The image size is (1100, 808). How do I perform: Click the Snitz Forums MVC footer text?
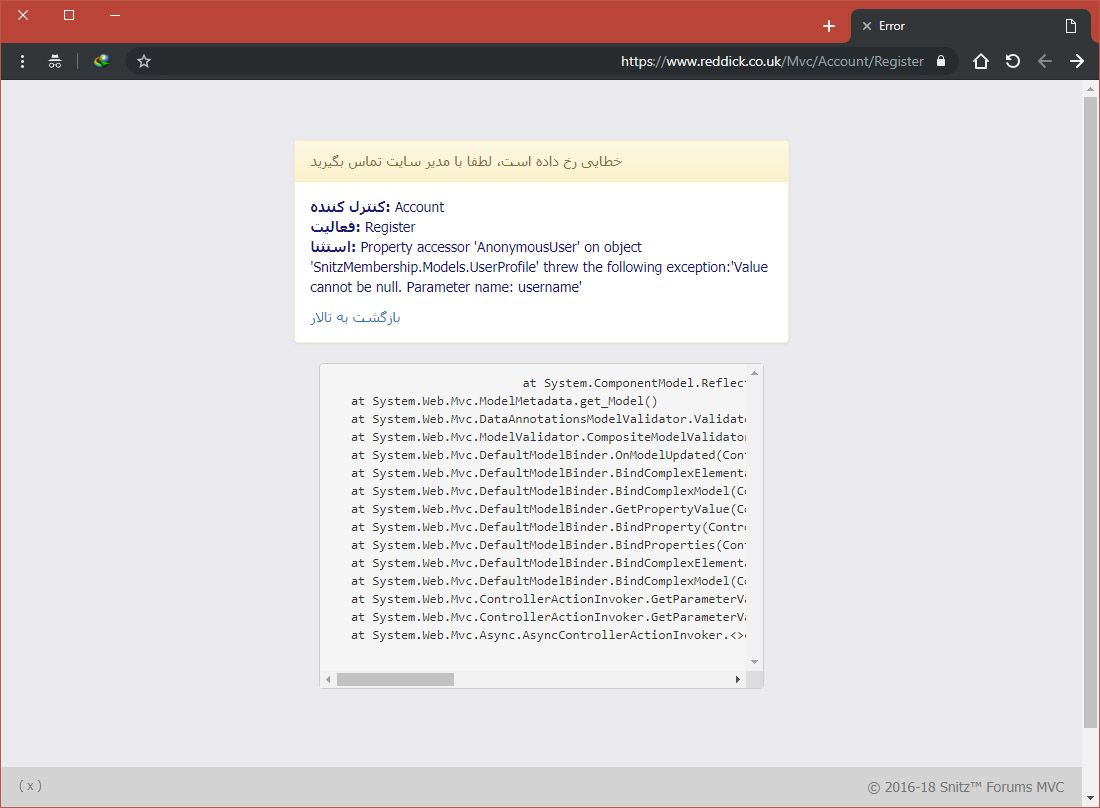(966, 787)
